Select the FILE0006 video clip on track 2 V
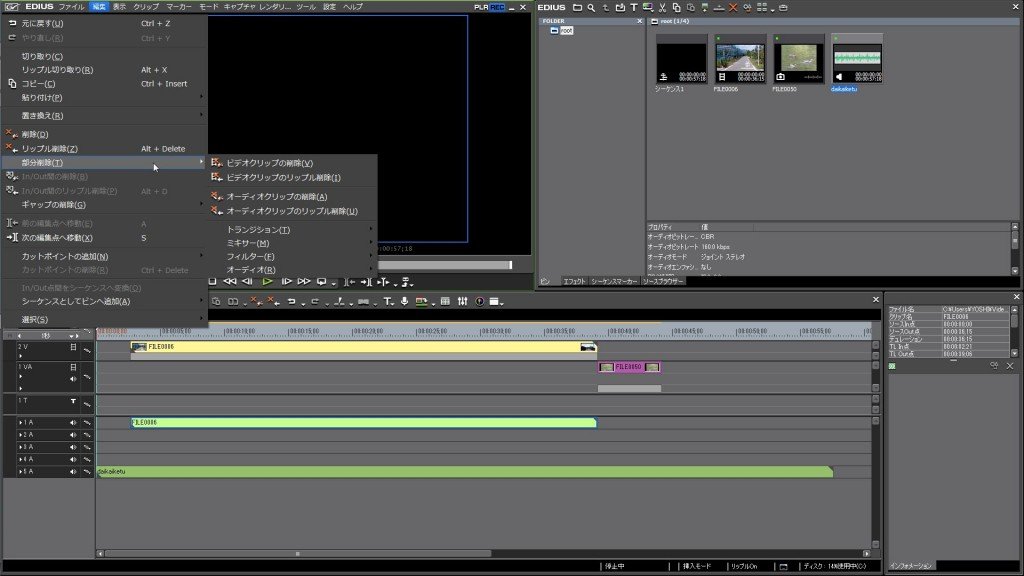 click(x=364, y=347)
